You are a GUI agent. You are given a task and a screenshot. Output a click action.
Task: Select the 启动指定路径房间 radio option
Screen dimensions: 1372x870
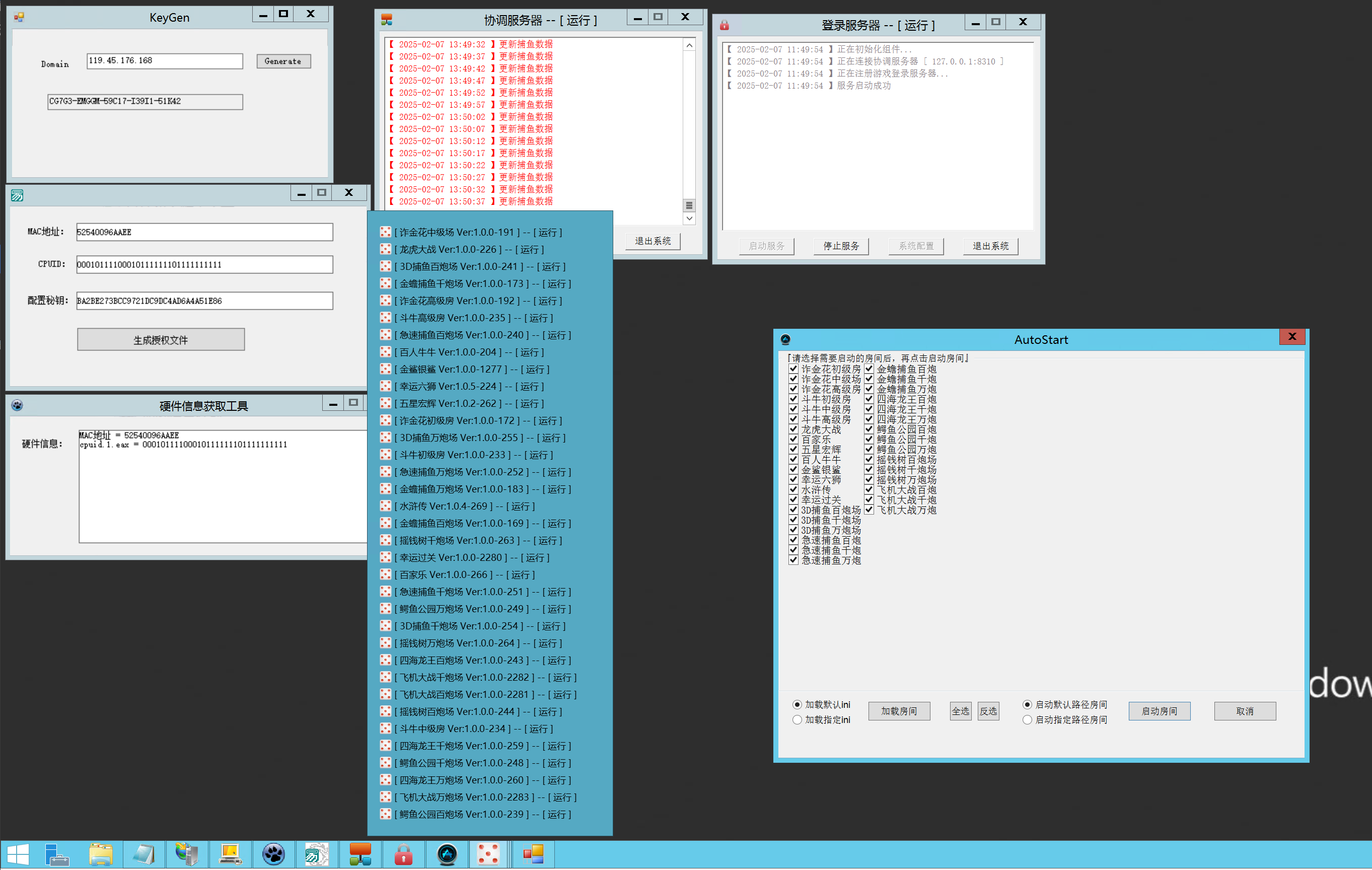click(x=1027, y=719)
